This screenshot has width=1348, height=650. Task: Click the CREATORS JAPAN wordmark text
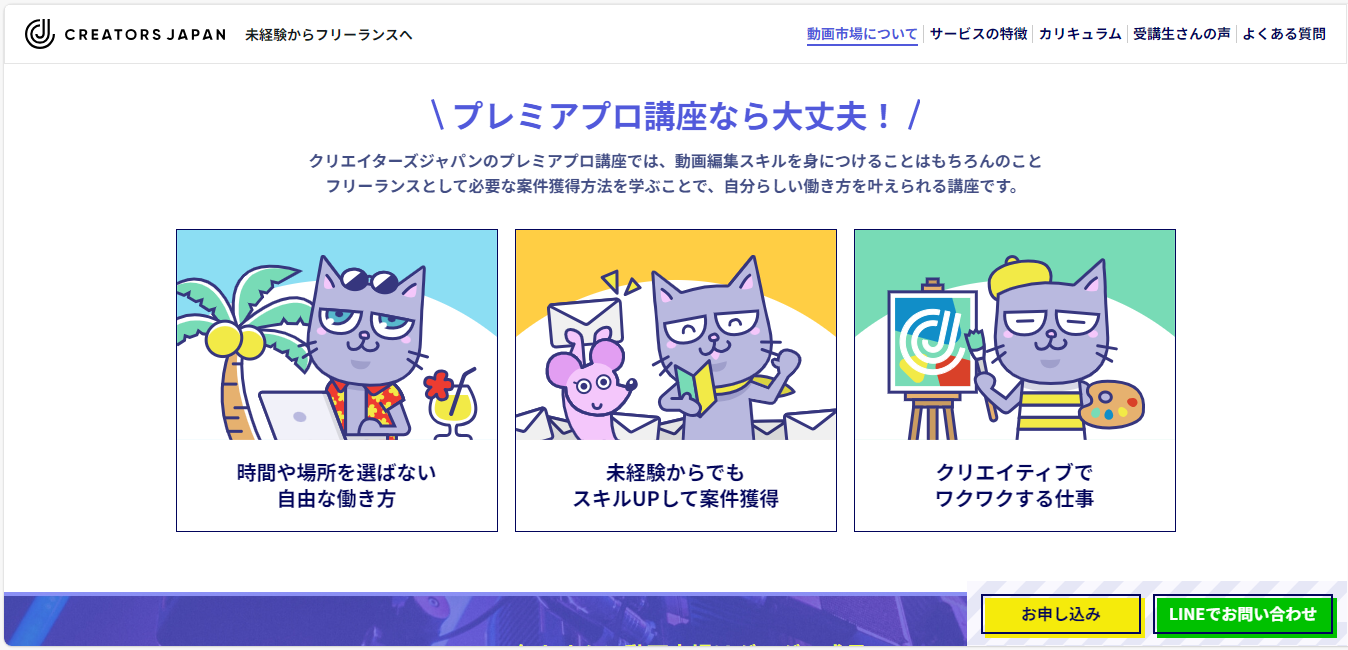(x=145, y=35)
